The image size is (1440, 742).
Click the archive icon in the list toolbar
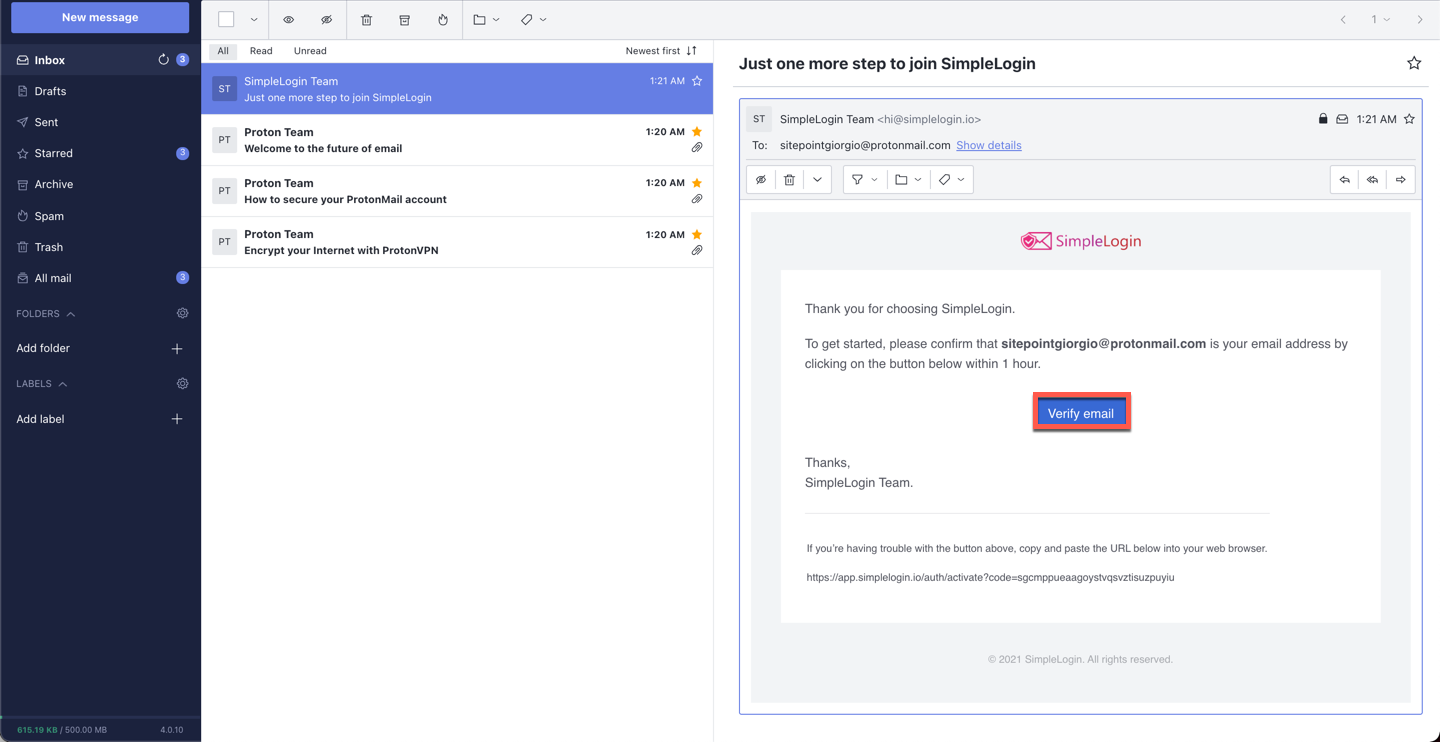pyautogui.click(x=404, y=20)
